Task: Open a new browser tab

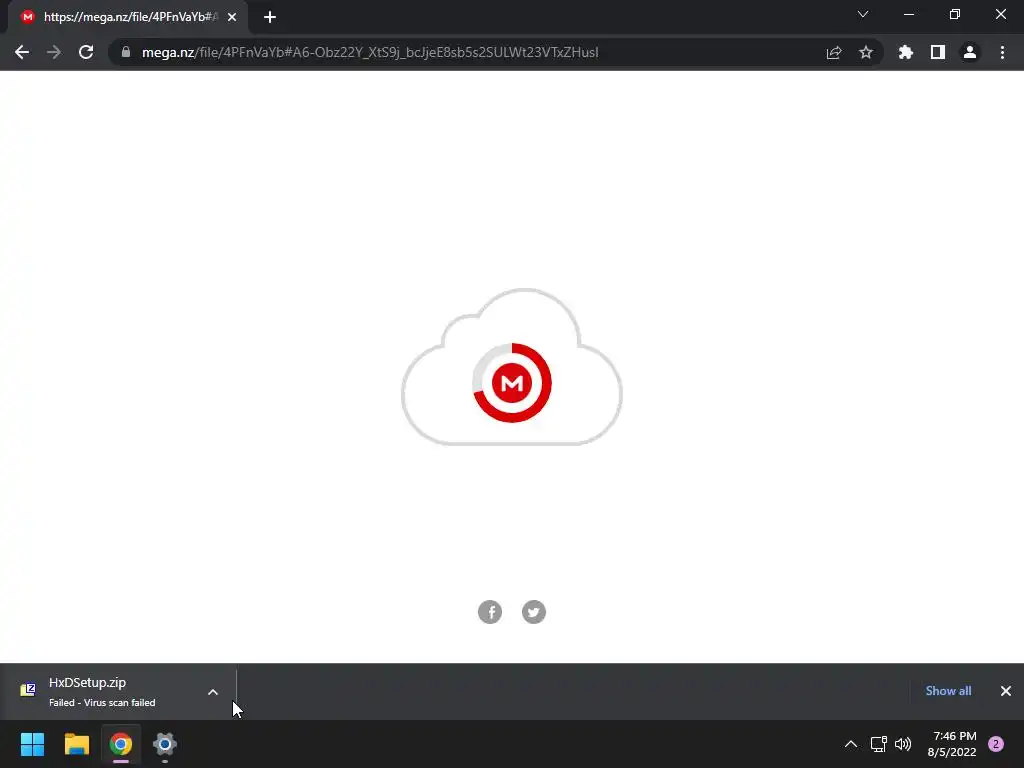Action: [270, 17]
